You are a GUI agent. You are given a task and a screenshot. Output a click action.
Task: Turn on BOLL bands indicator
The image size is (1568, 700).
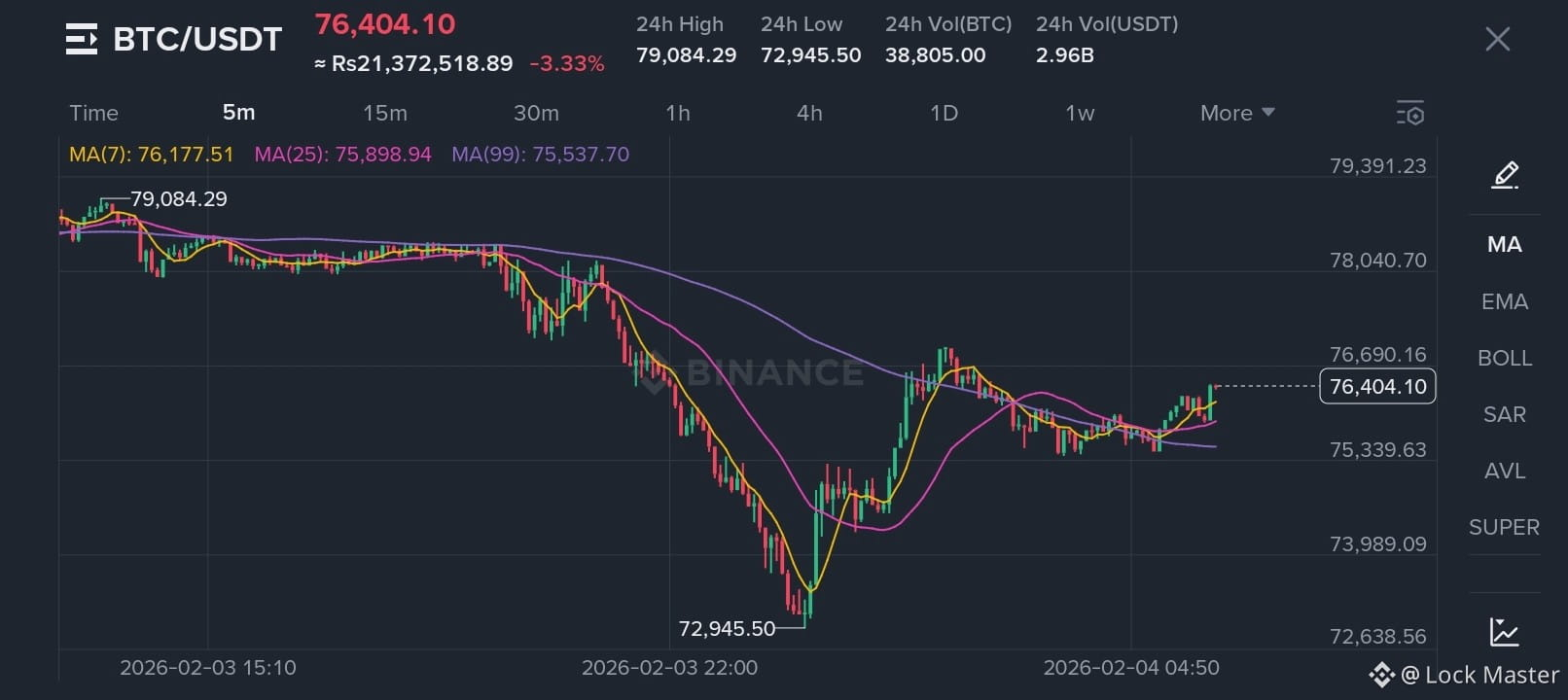click(1504, 358)
